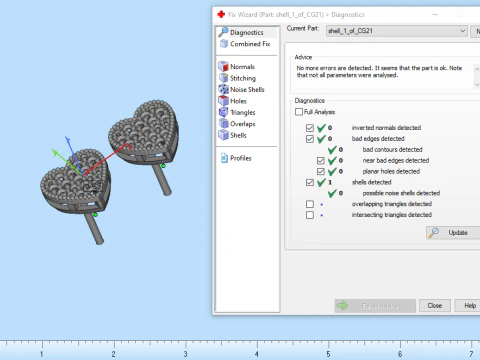Select the Noise Shells icon
This screenshot has width=480, height=360.
(223, 89)
